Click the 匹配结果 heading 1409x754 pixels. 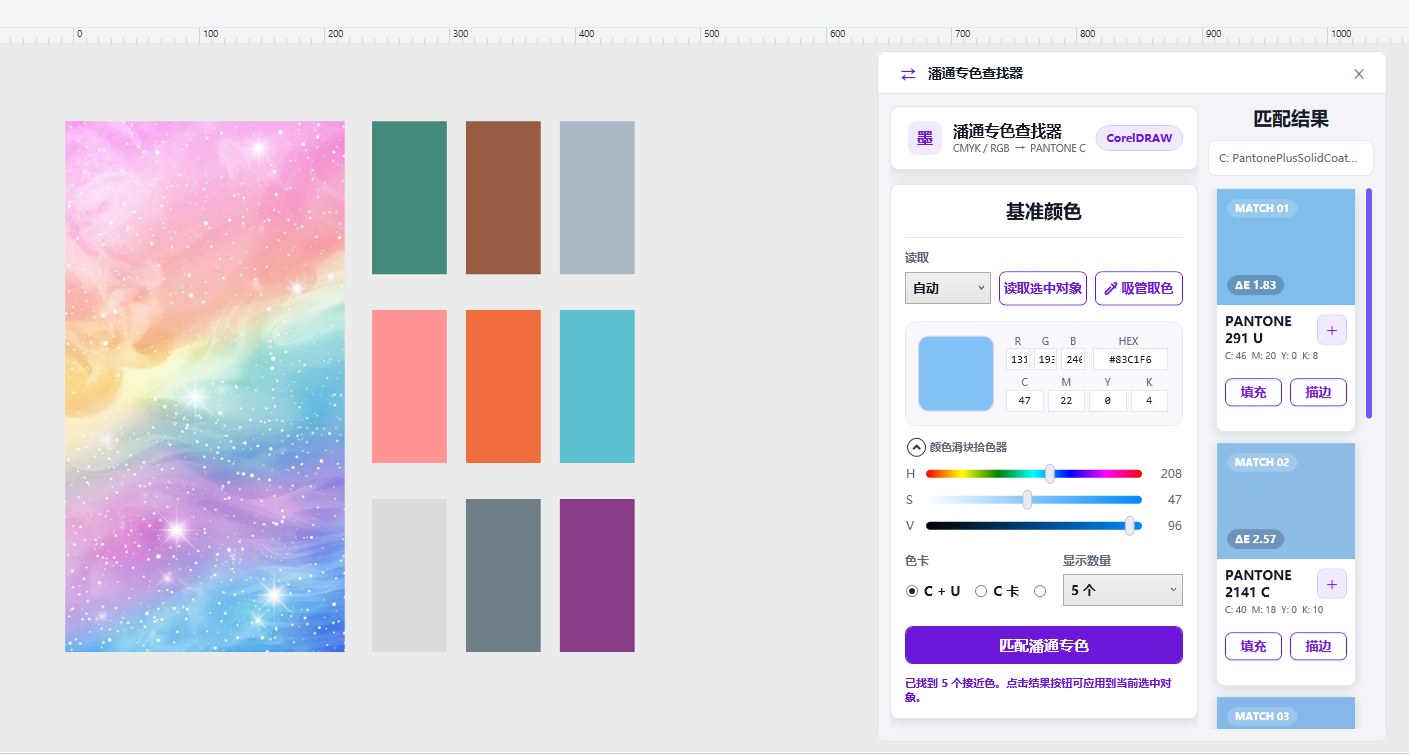[1291, 118]
